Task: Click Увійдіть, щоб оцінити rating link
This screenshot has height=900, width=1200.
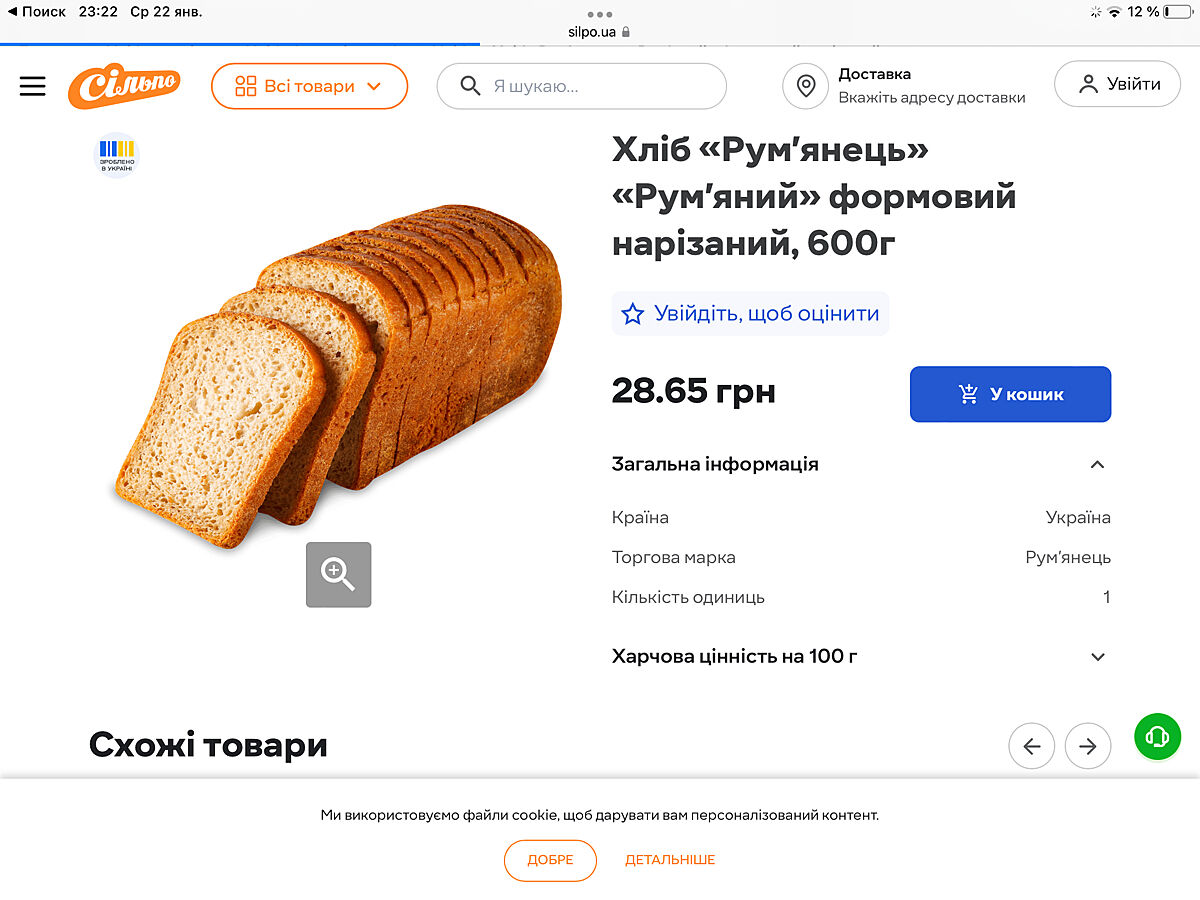Action: tap(750, 314)
